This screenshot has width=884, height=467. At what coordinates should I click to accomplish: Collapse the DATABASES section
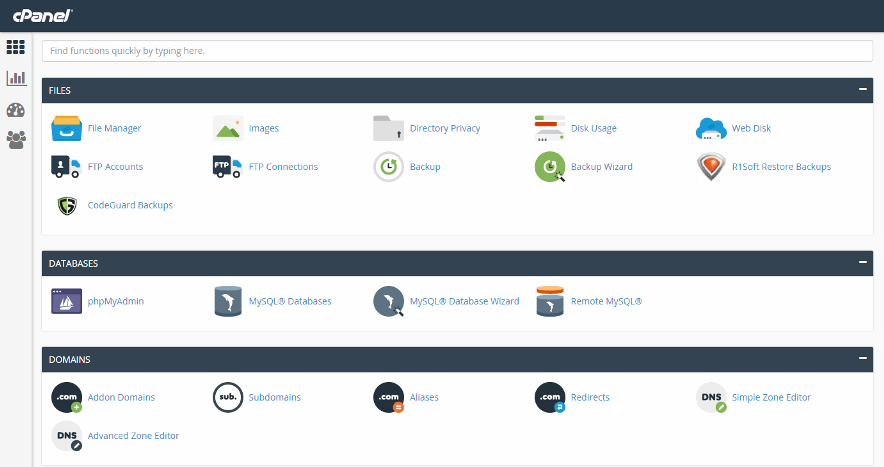pos(863,262)
